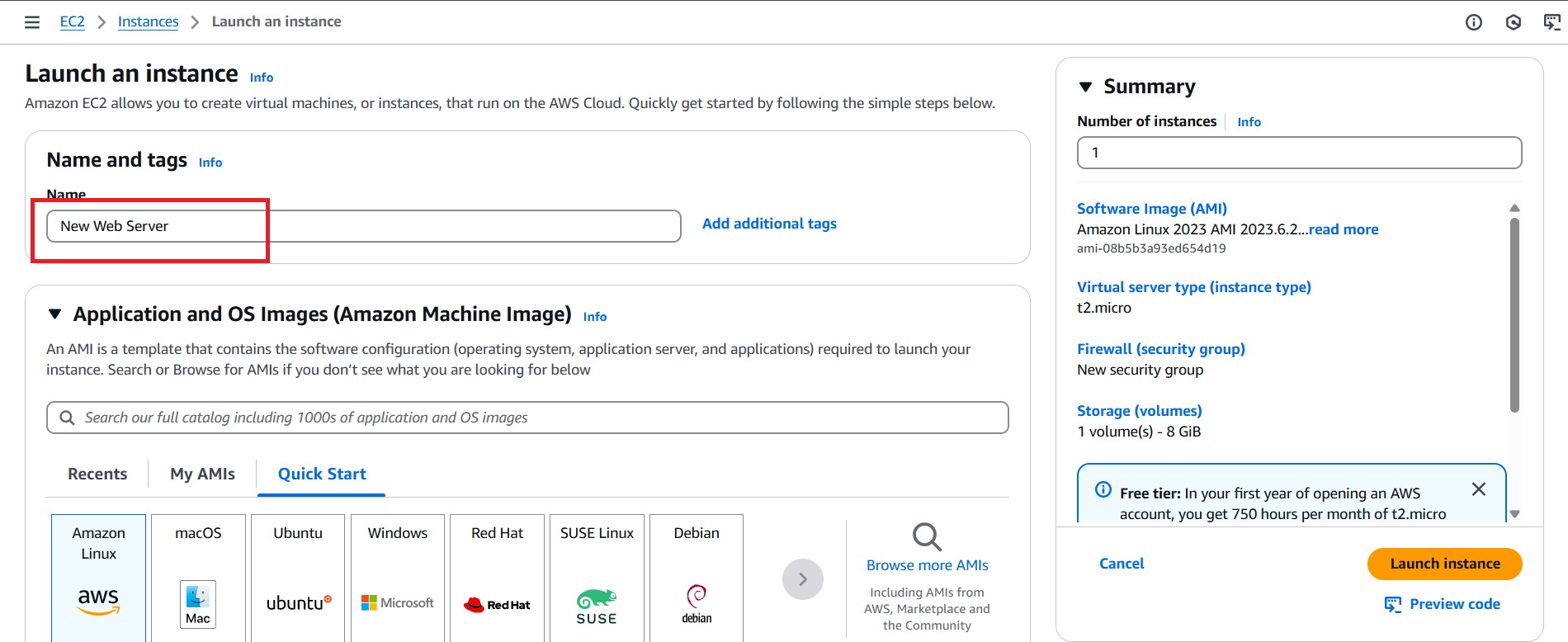The width and height of the screenshot is (1568, 642).
Task: Select the Windows AMI card
Action: (398, 578)
